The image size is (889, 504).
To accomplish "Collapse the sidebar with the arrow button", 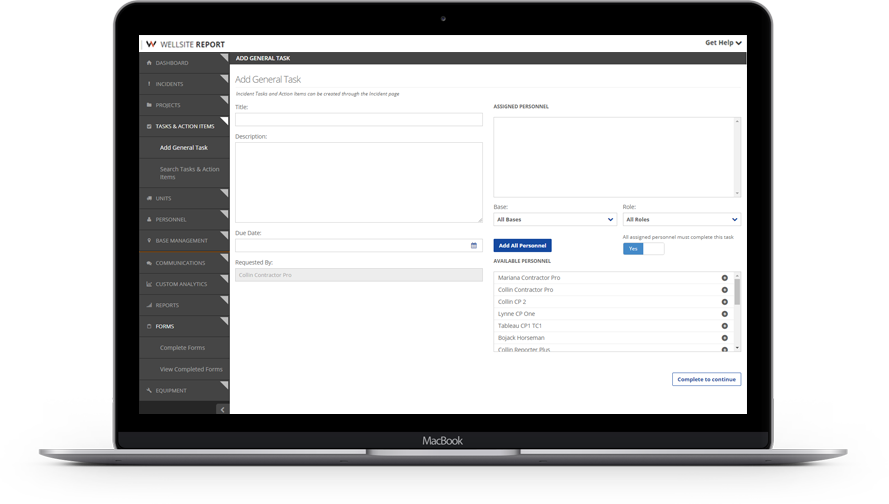I will pos(222,409).
